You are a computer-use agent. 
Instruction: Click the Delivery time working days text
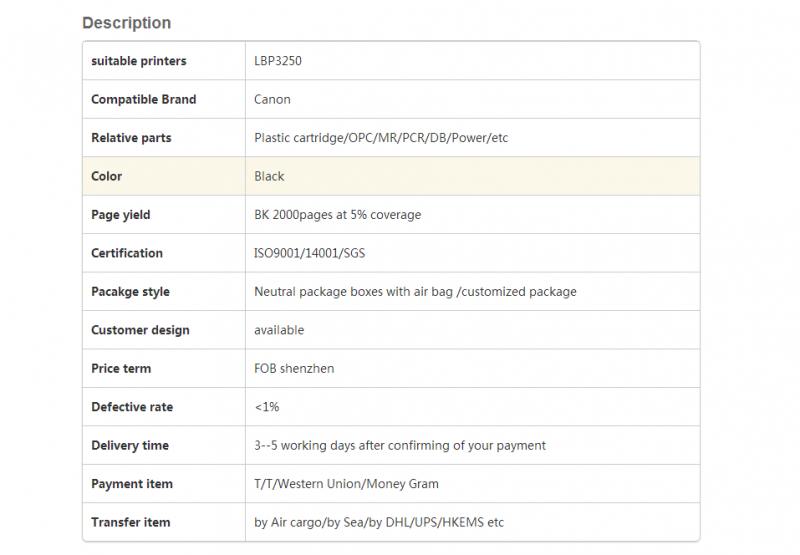pos(400,445)
